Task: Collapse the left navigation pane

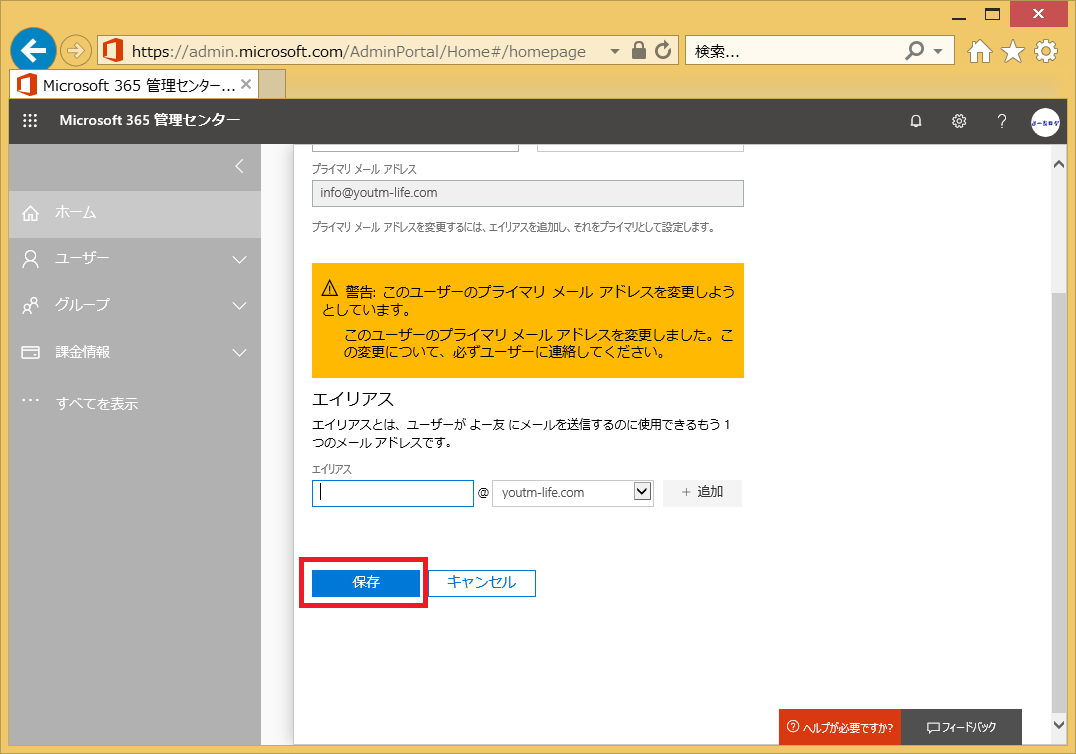Action: point(239,166)
